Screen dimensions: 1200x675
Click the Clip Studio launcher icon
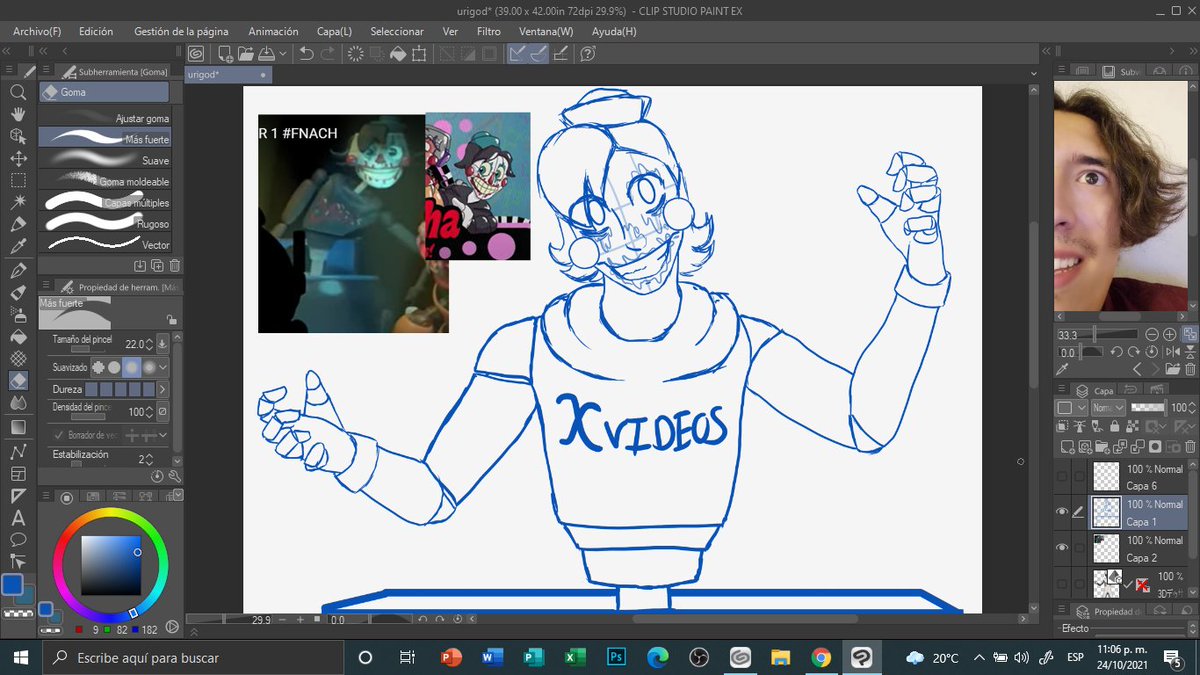tap(197, 53)
